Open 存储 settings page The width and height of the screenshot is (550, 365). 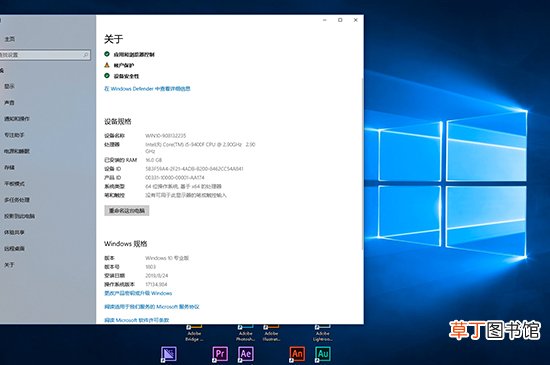point(9,167)
